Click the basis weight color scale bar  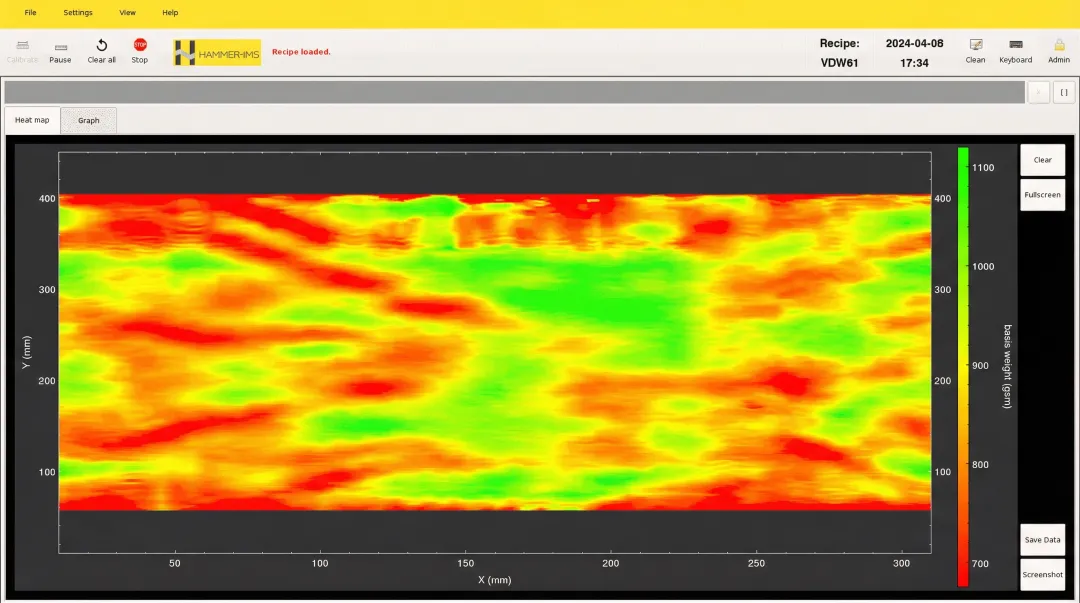(x=963, y=366)
